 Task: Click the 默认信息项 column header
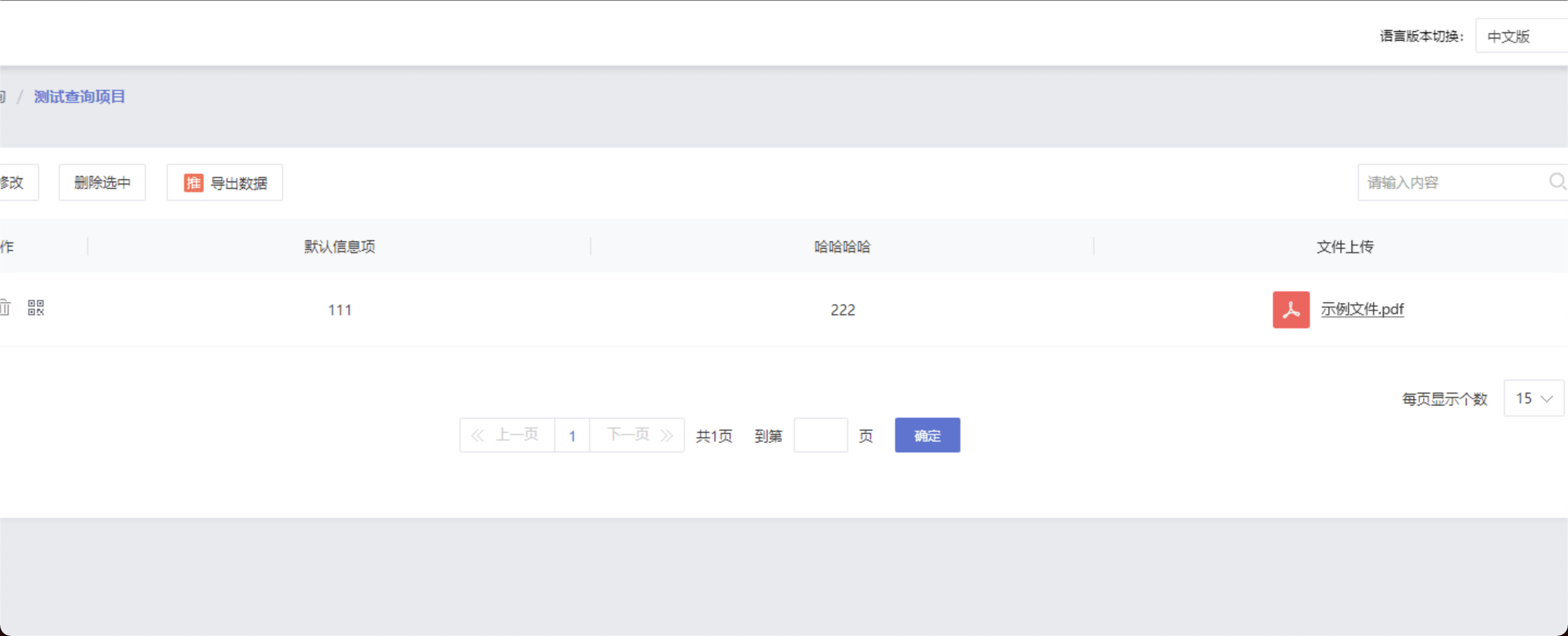point(339,247)
